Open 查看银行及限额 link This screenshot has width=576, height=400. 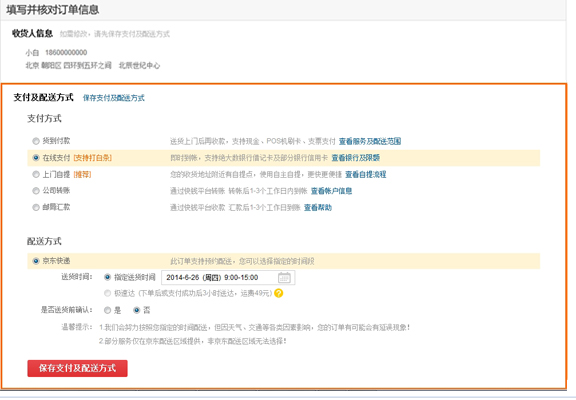pyautogui.click(x=356, y=158)
